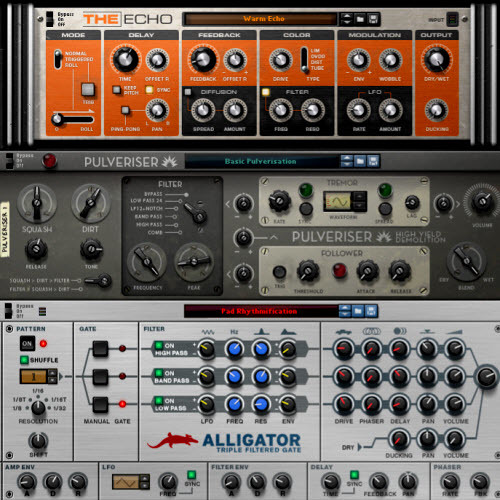The width and height of the screenshot is (500, 500).
Task: Change the Color Type switch in The Echo
Action: pos(304,59)
